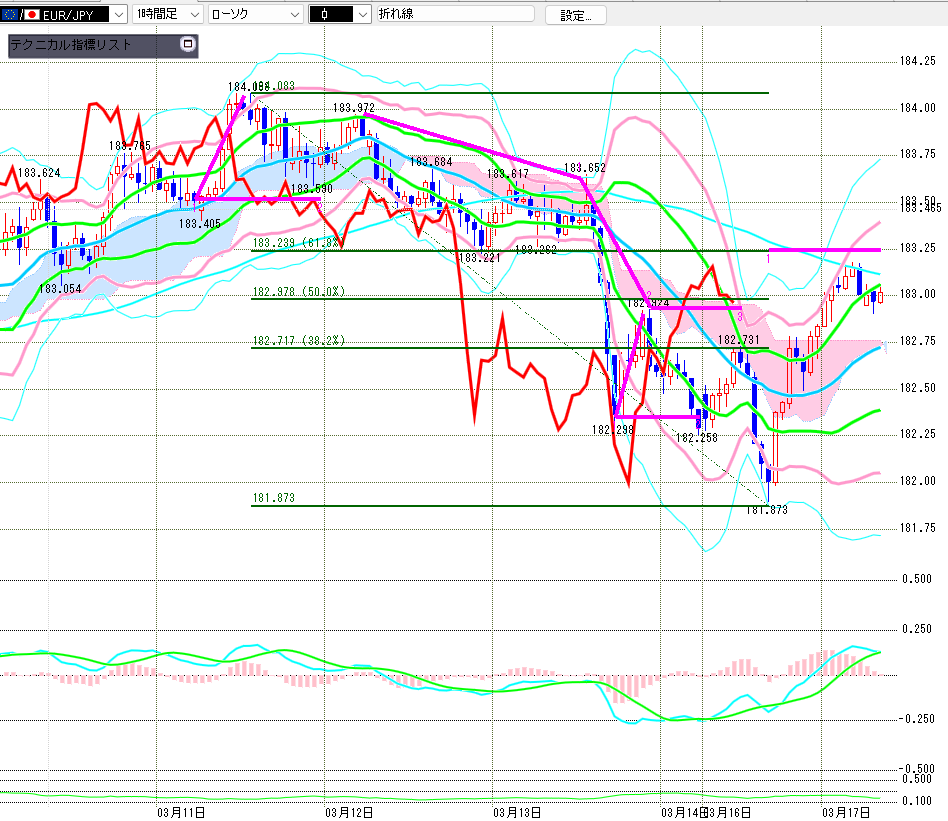Click the 184.00 value on the price axis
The height and width of the screenshot is (821, 948).
[x=917, y=108]
